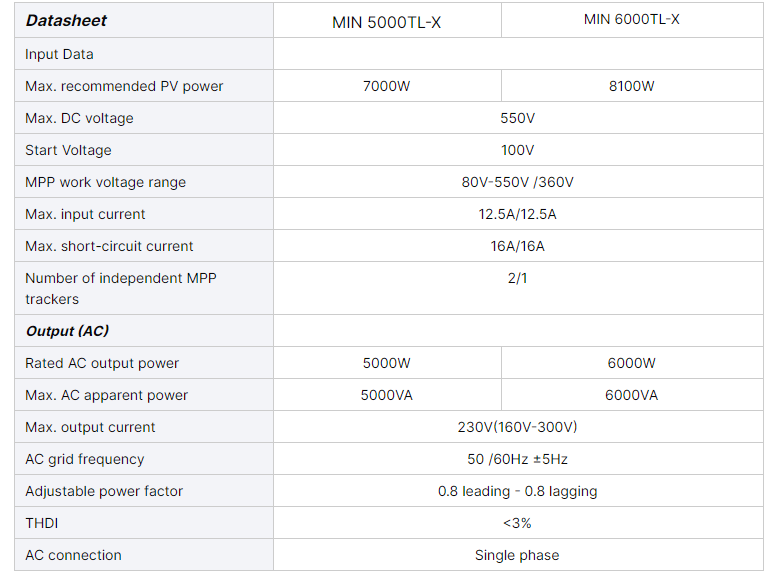Select the 5000W rated AC output value
The image size is (778, 572).
pos(386,363)
